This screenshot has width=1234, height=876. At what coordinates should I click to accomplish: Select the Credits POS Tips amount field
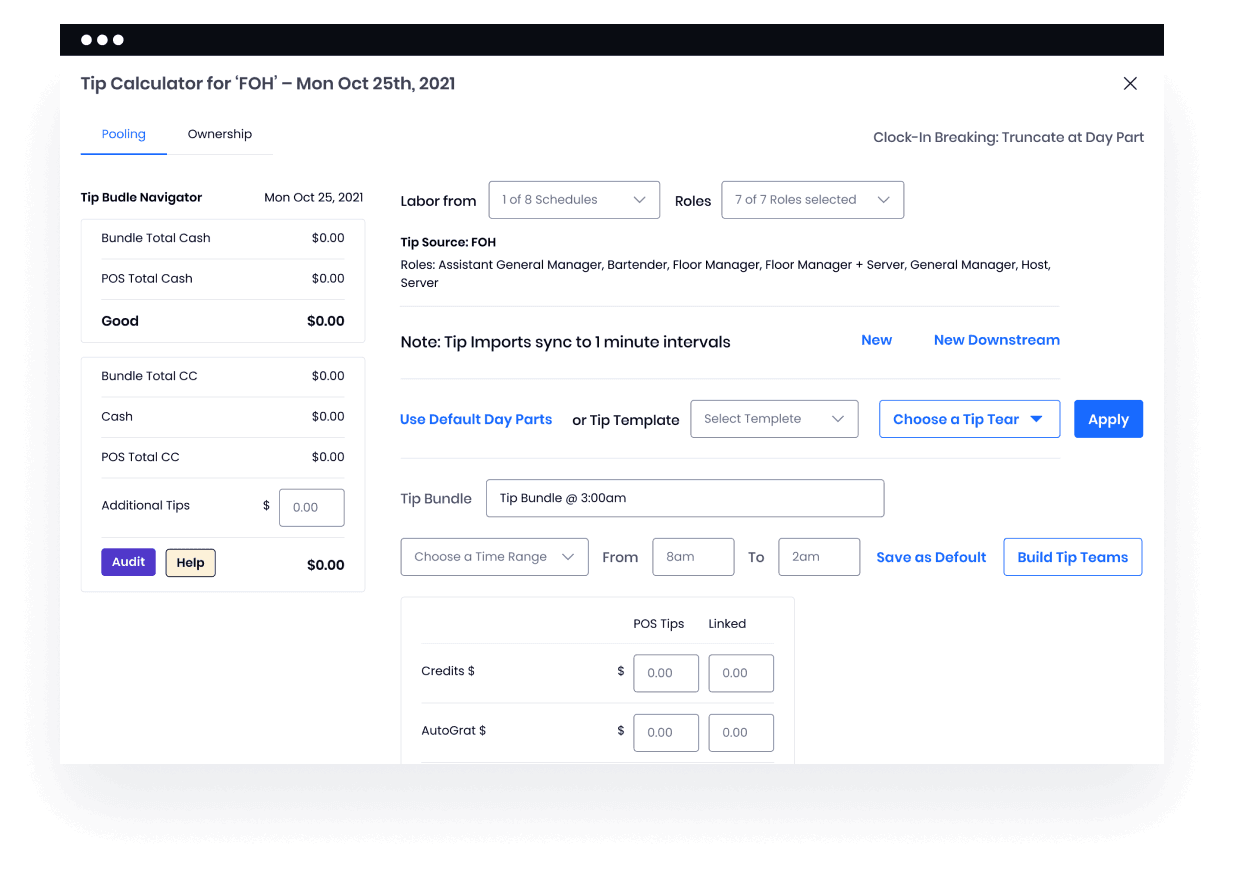tap(665, 673)
